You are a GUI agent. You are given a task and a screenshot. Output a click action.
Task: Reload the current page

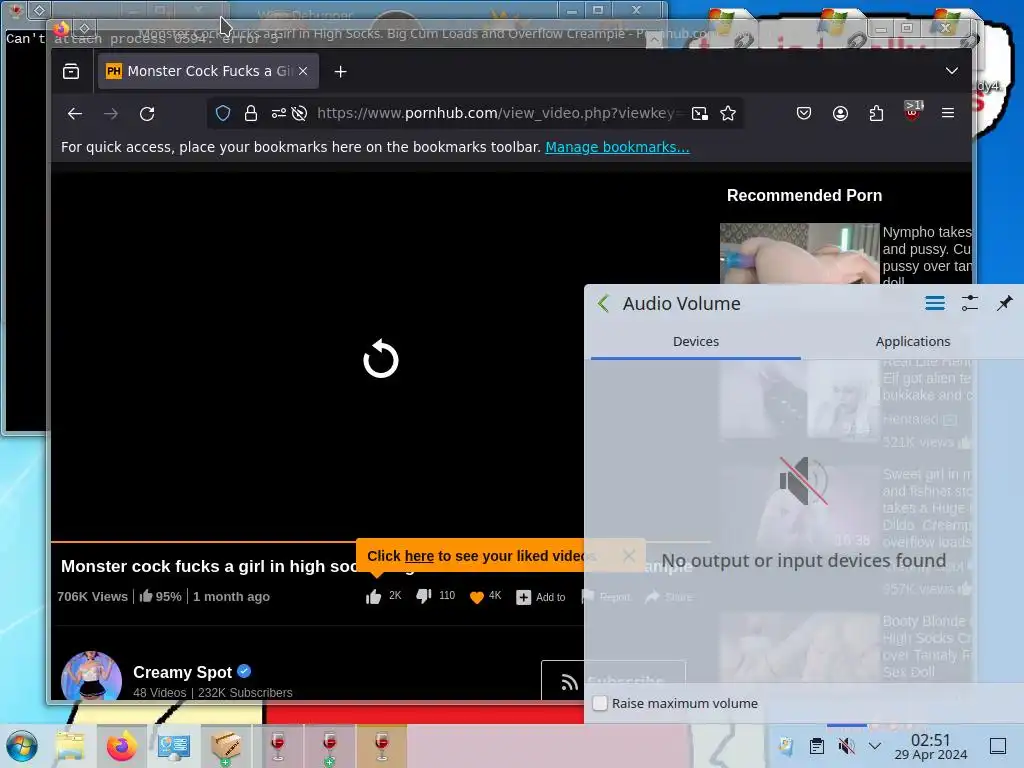[x=147, y=114]
